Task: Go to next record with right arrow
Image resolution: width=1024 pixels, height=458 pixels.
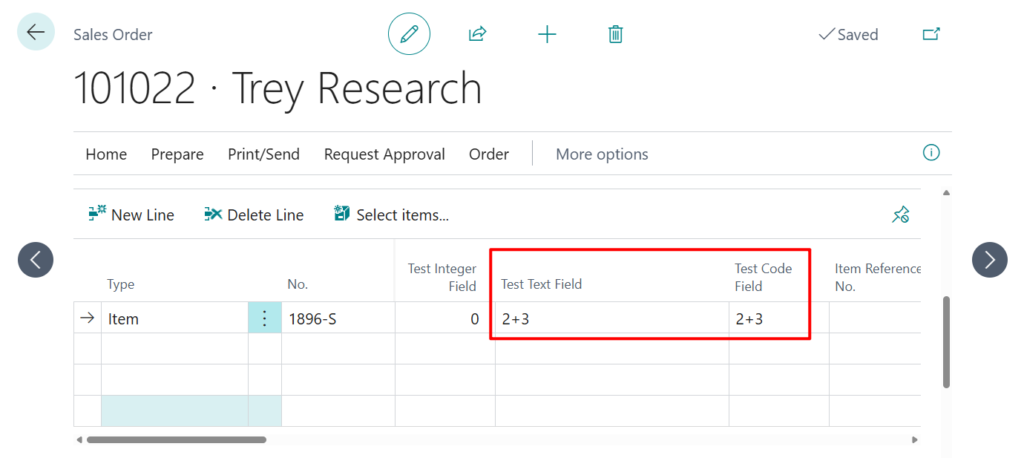Action: coord(989,260)
